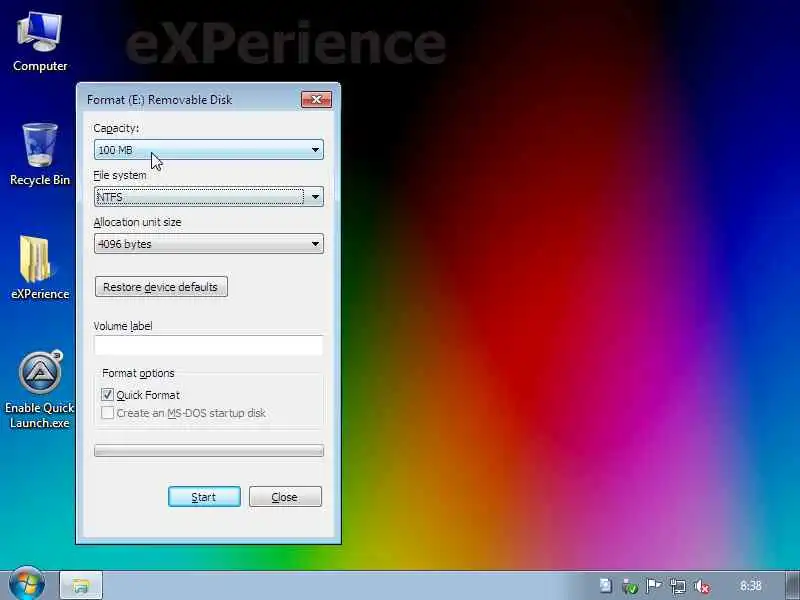Open the Computer desktop icon
The height and width of the screenshot is (600, 800).
coord(40,42)
